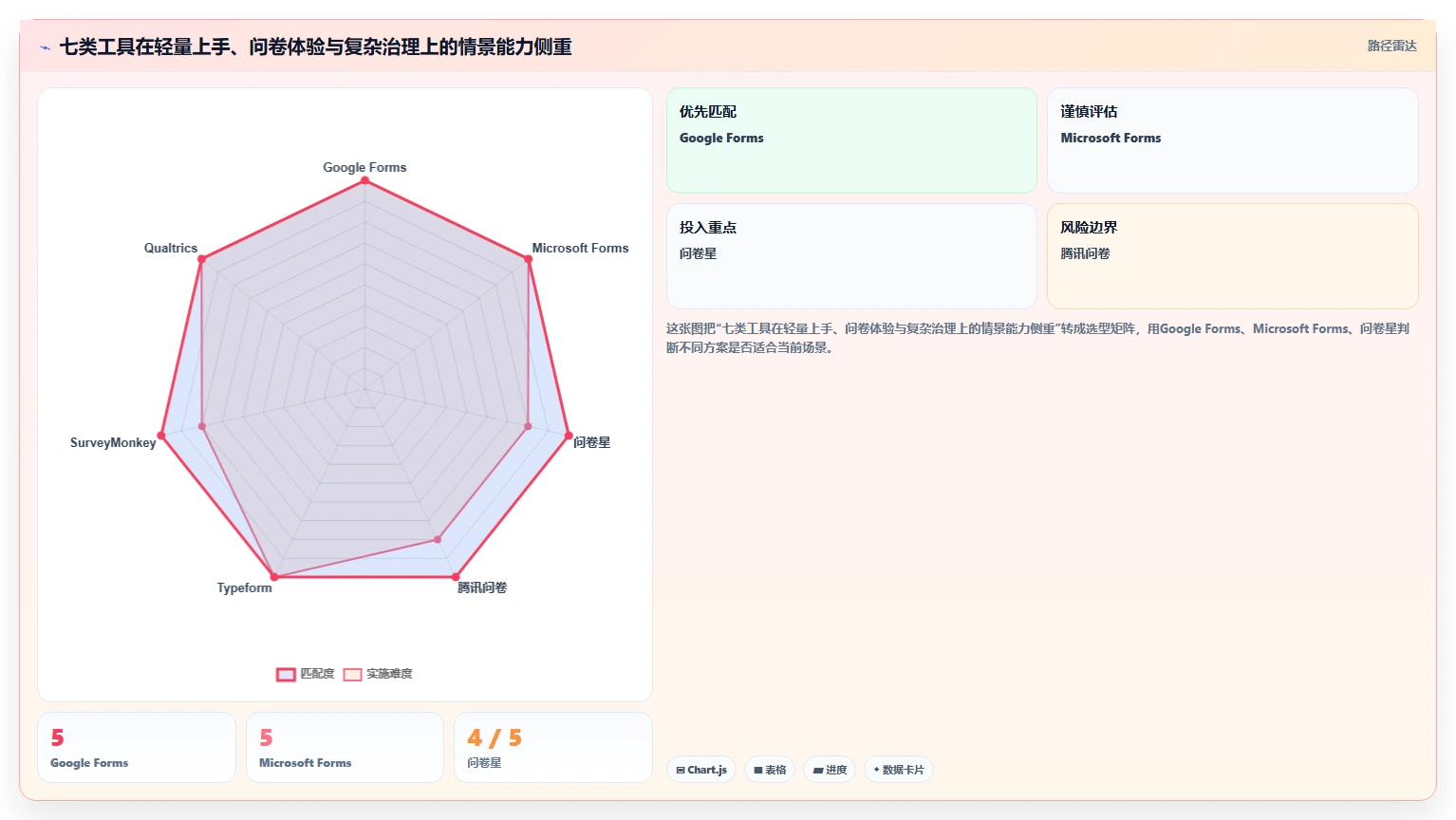The width and height of the screenshot is (1456, 820).
Task: Click the 腾讯问卷 outer radar data point
Action: pos(456,577)
